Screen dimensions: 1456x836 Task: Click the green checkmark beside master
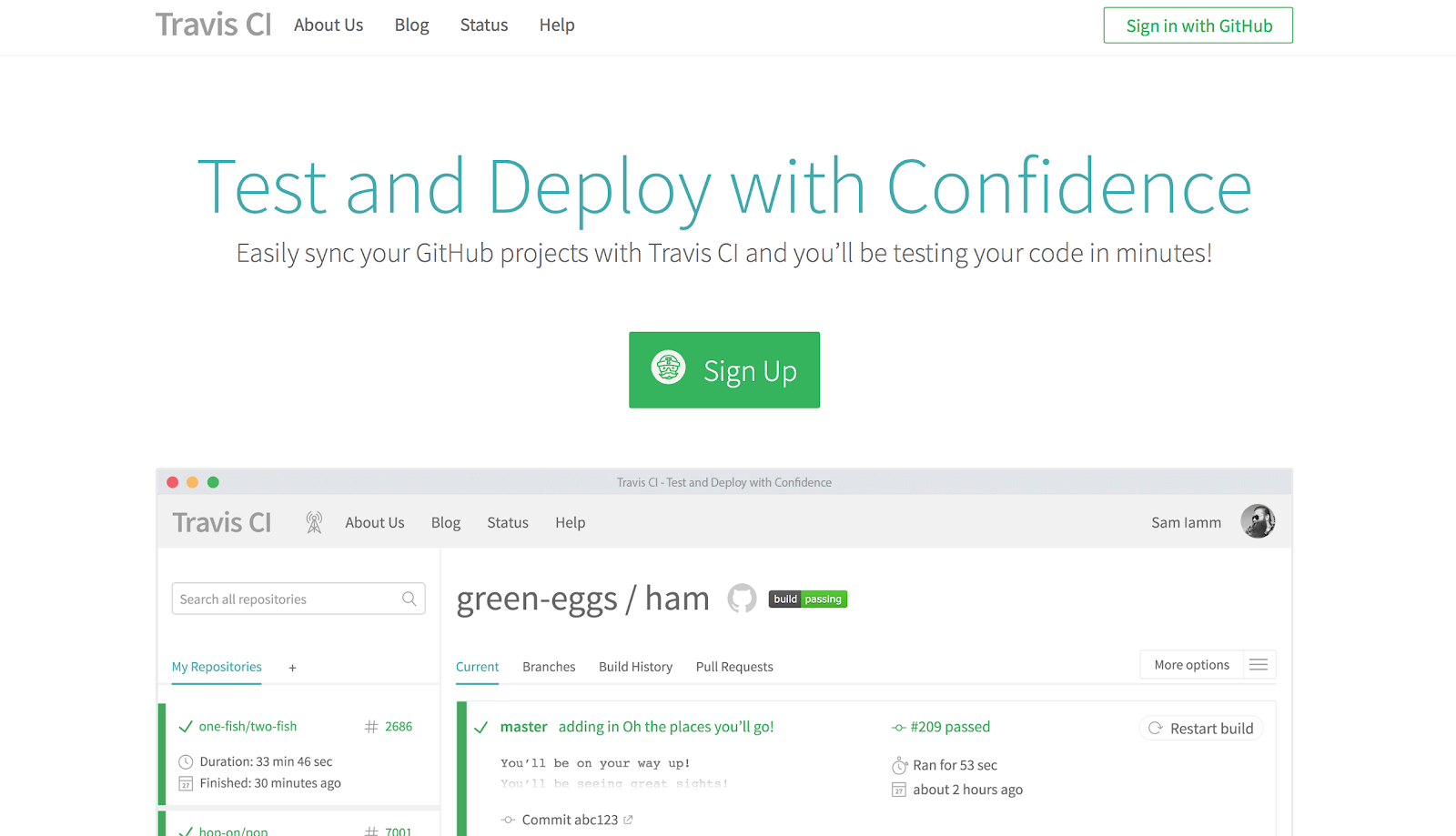tap(480, 728)
